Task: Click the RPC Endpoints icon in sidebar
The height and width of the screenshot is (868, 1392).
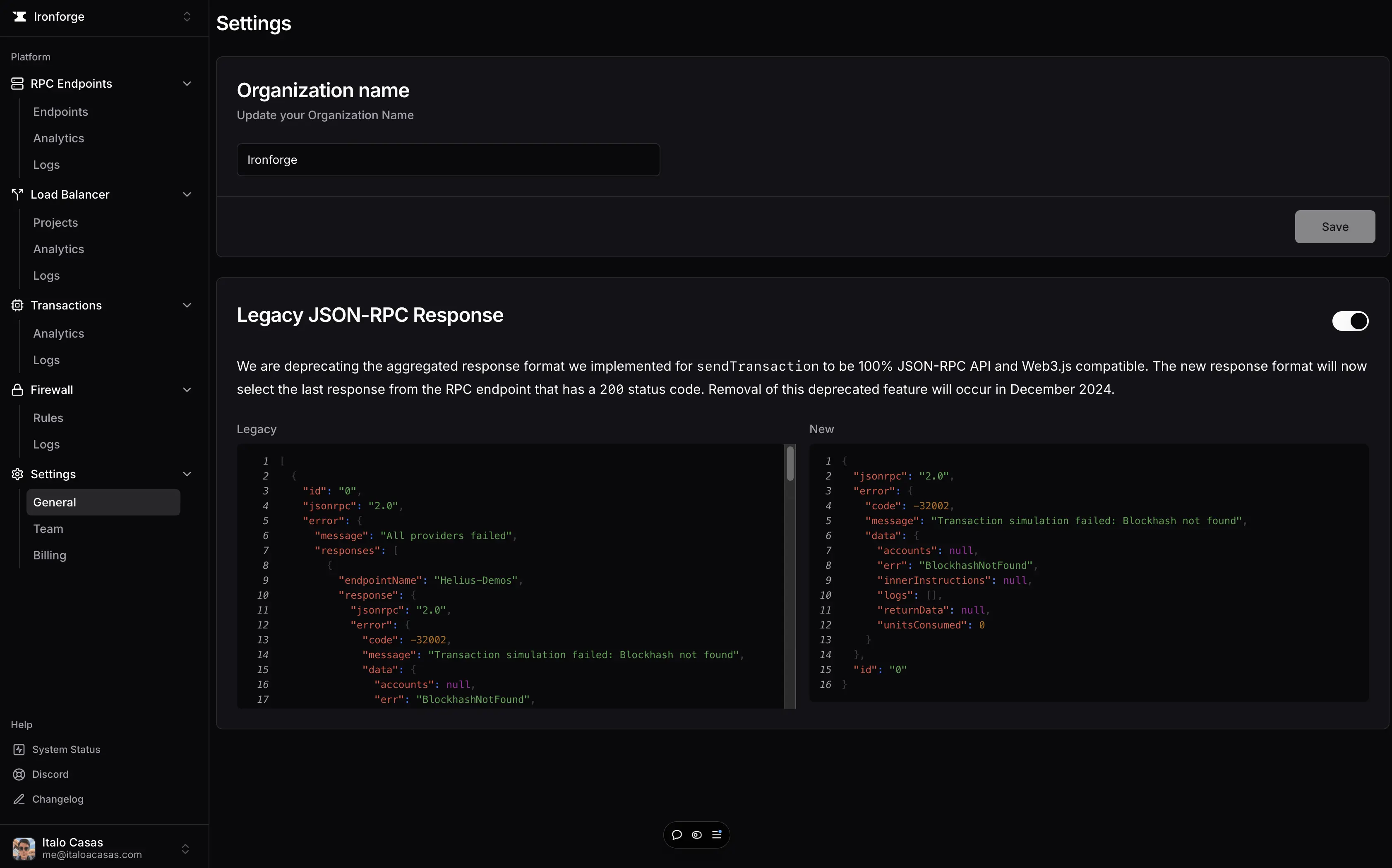Action: 17,84
